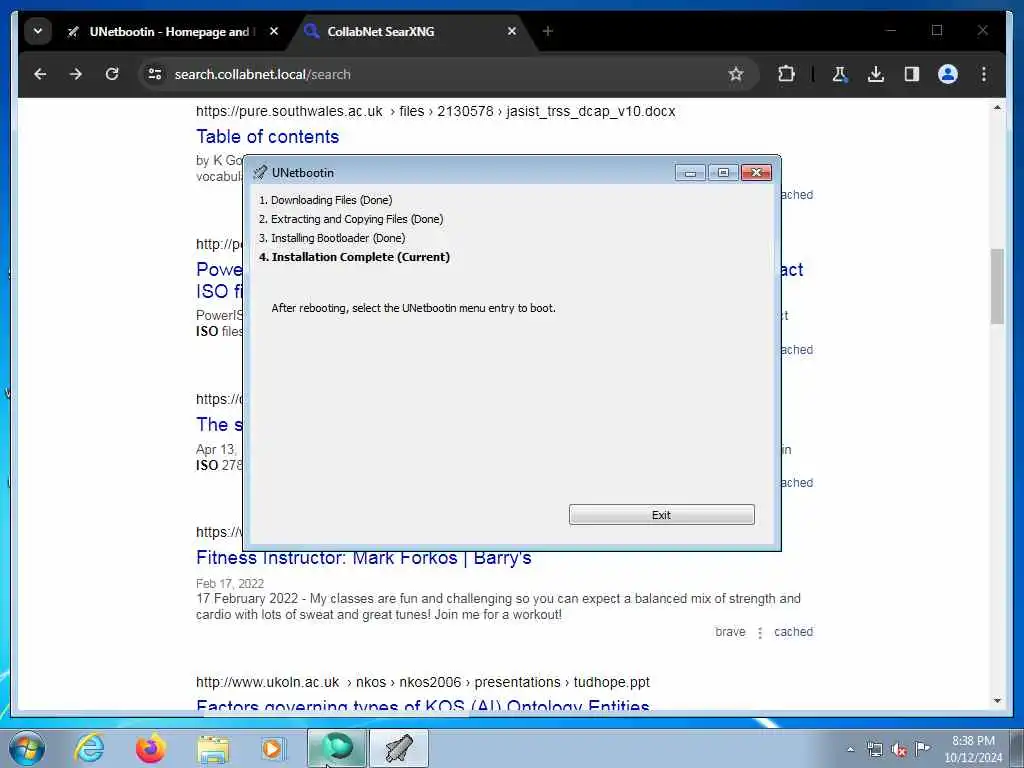Click cached link of Mark Forkos result
Viewport: 1024px width, 768px height.
pyautogui.click(x=793, y=632)
